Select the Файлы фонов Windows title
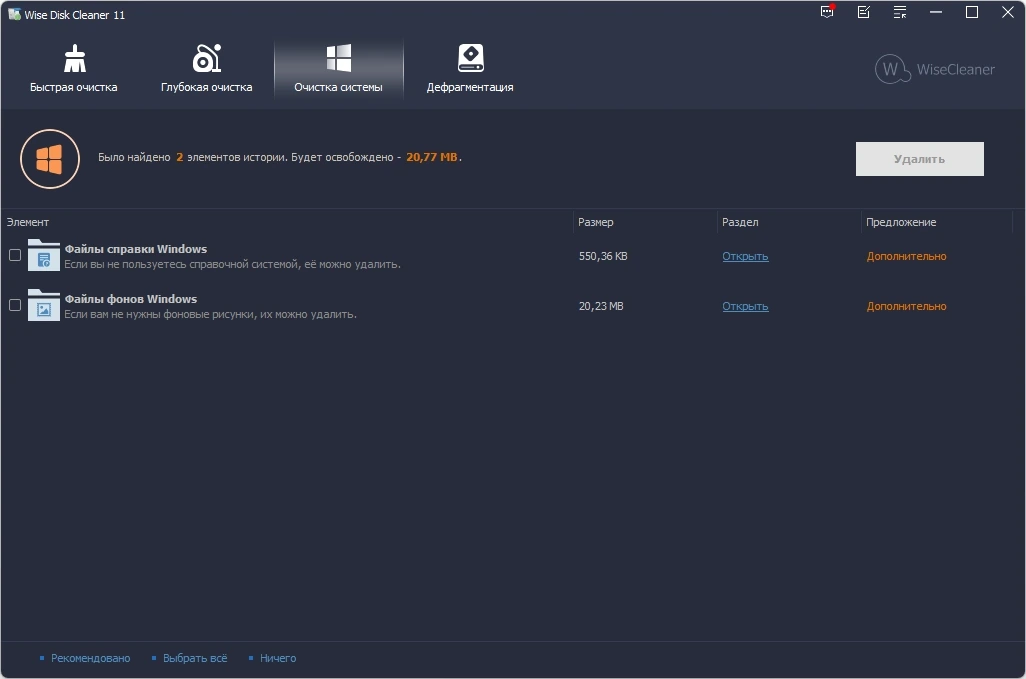1026x679 pixels. coord(130,299)
